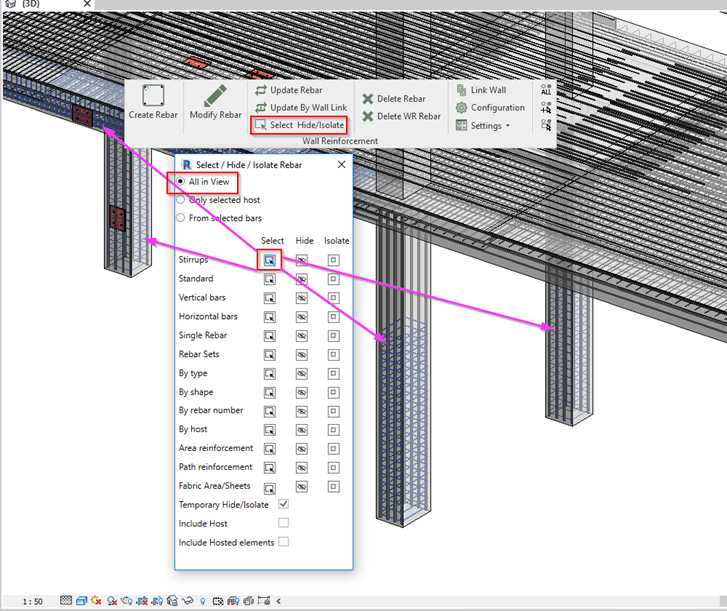The image size is (727, 611).
Task: Hide Rebar Sets using the hide icon
Action: click(302, 355)
